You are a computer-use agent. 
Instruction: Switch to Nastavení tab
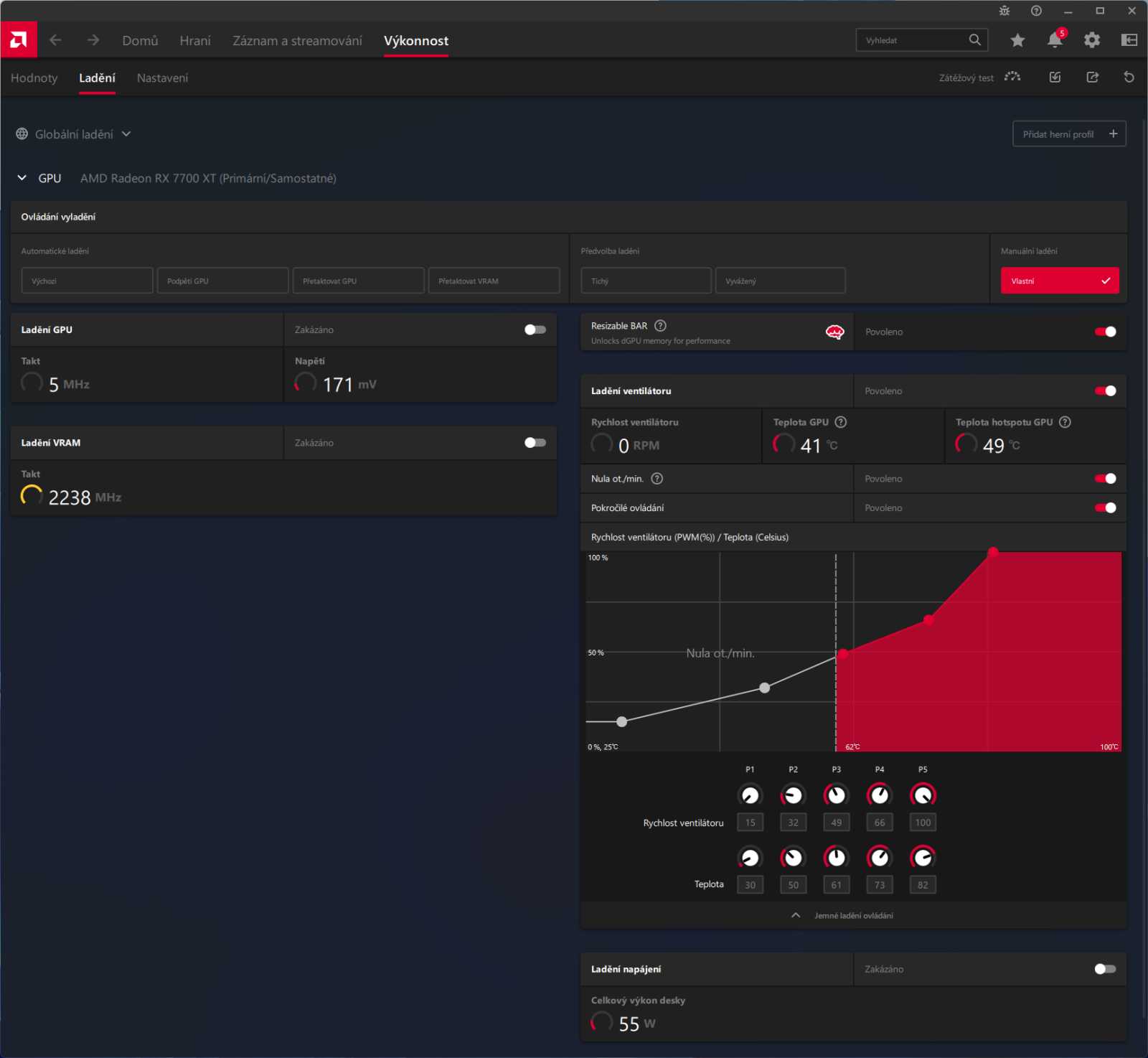162,78
